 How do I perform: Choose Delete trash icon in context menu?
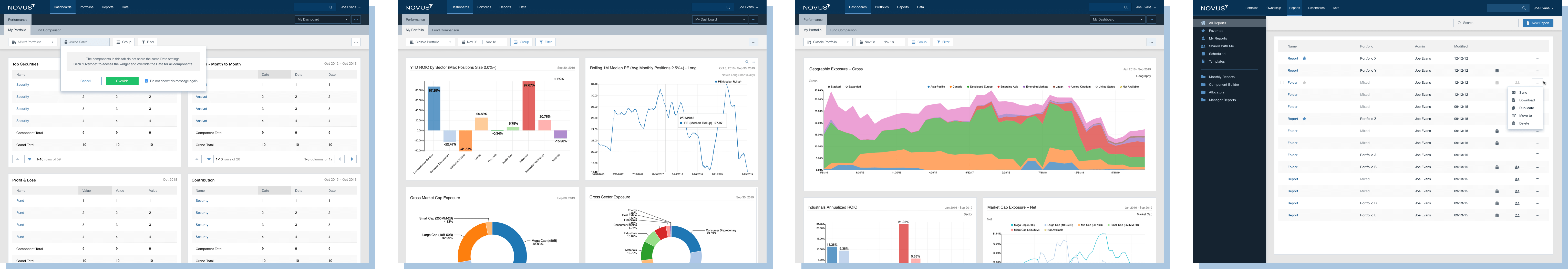click(x=1514, y=123)
